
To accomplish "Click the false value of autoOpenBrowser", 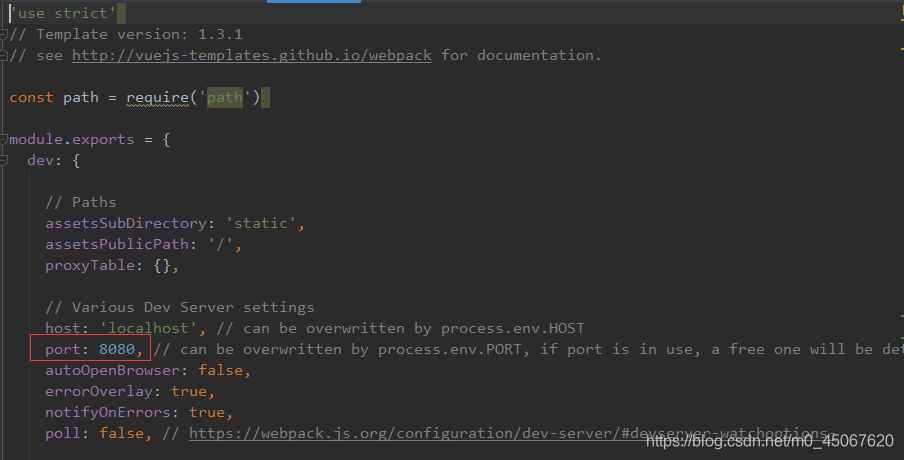I will [220, 370].
